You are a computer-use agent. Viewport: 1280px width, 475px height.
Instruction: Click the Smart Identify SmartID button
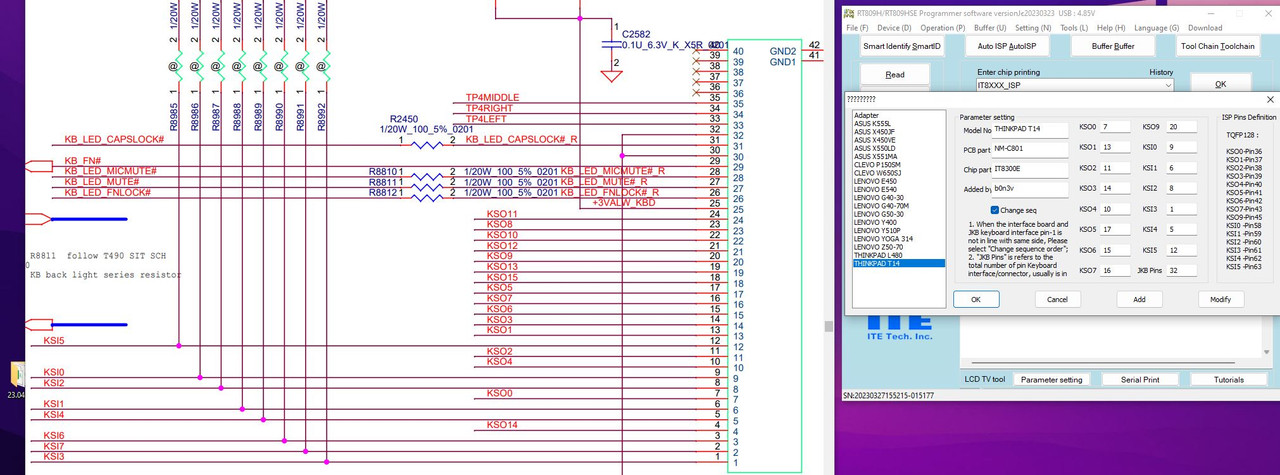coord(901,46)
